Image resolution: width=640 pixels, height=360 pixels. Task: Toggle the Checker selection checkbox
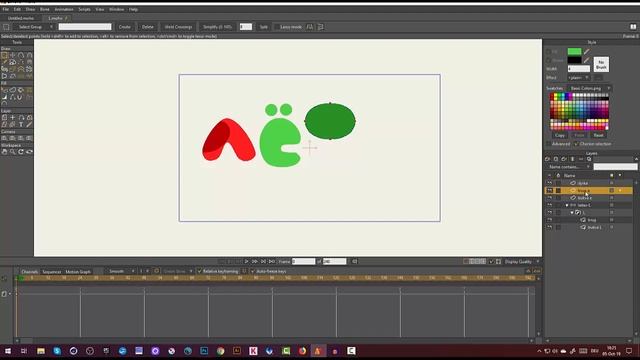point(576,144)
